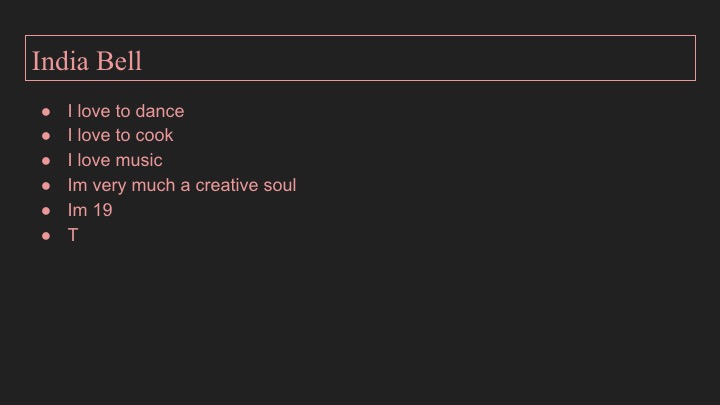The width and height of the screenshot is (720, 405).
Task: Click empty space inside the title box
Action: 413,58
